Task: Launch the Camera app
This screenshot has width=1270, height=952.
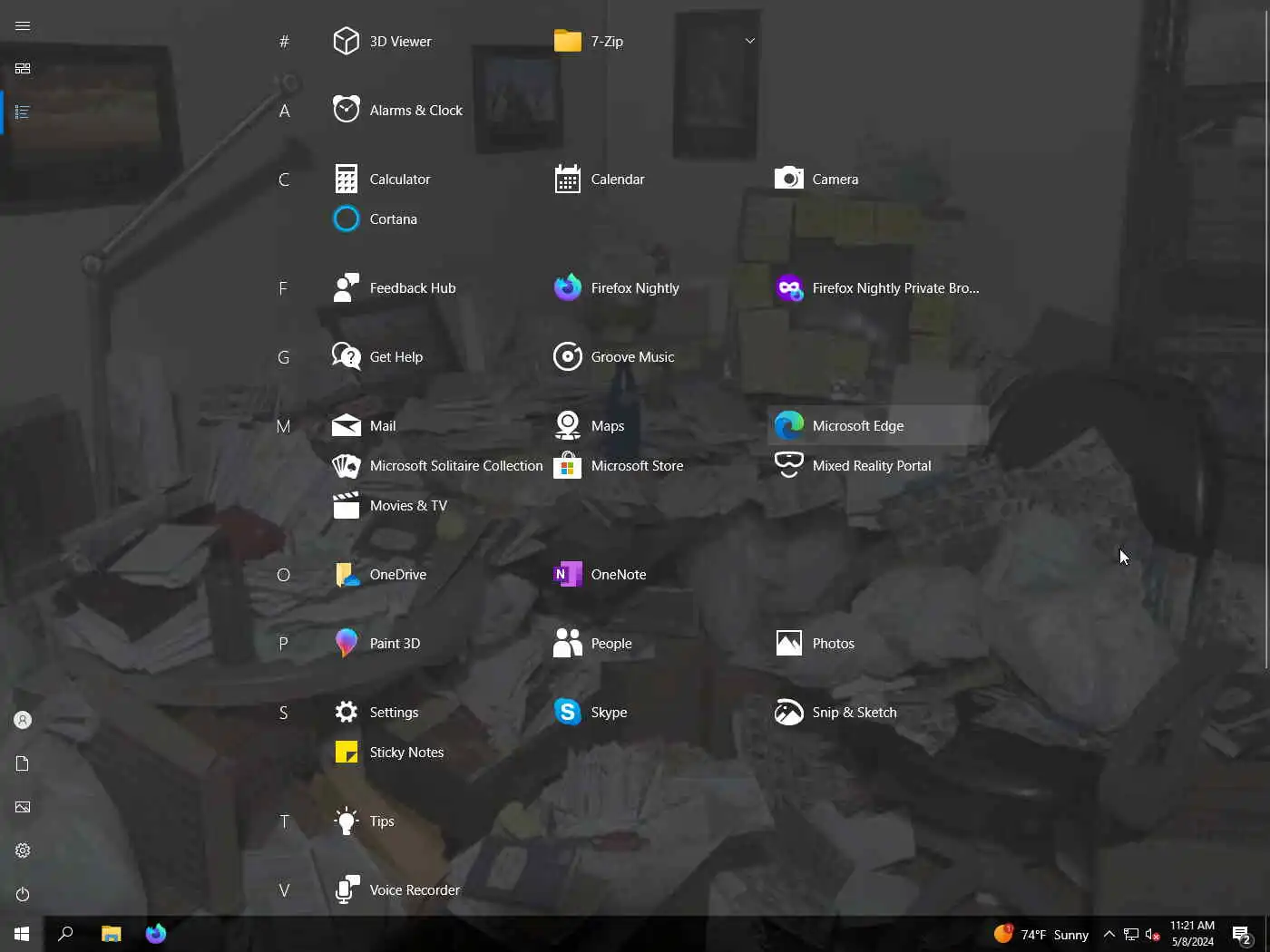Action: click(877, 179)
